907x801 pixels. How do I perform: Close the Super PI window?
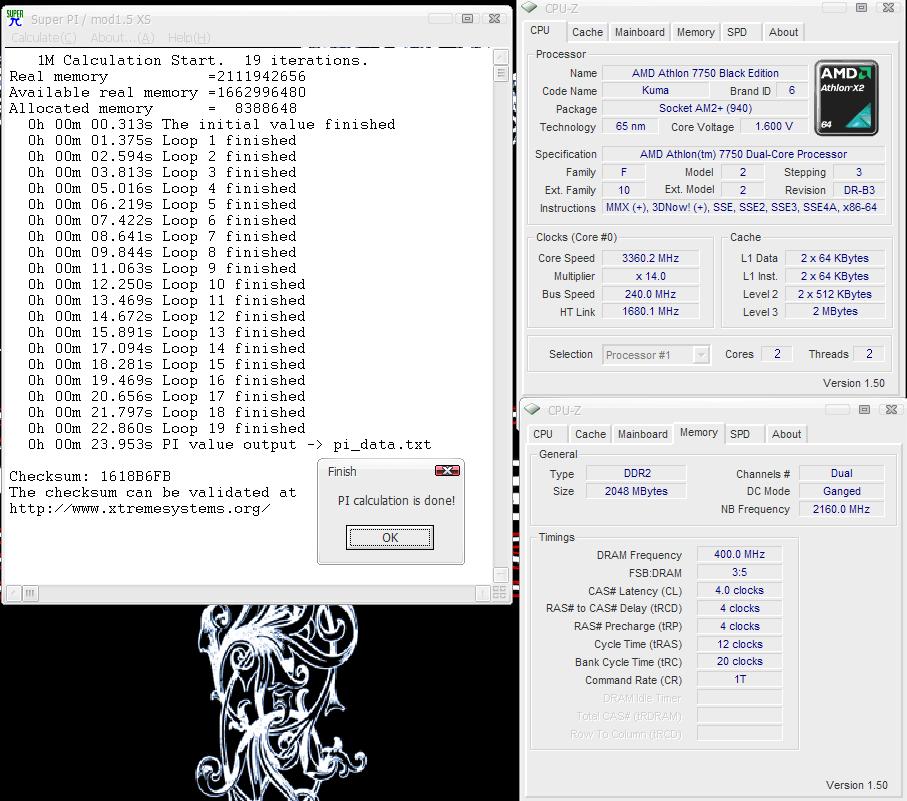coord(495,19)
